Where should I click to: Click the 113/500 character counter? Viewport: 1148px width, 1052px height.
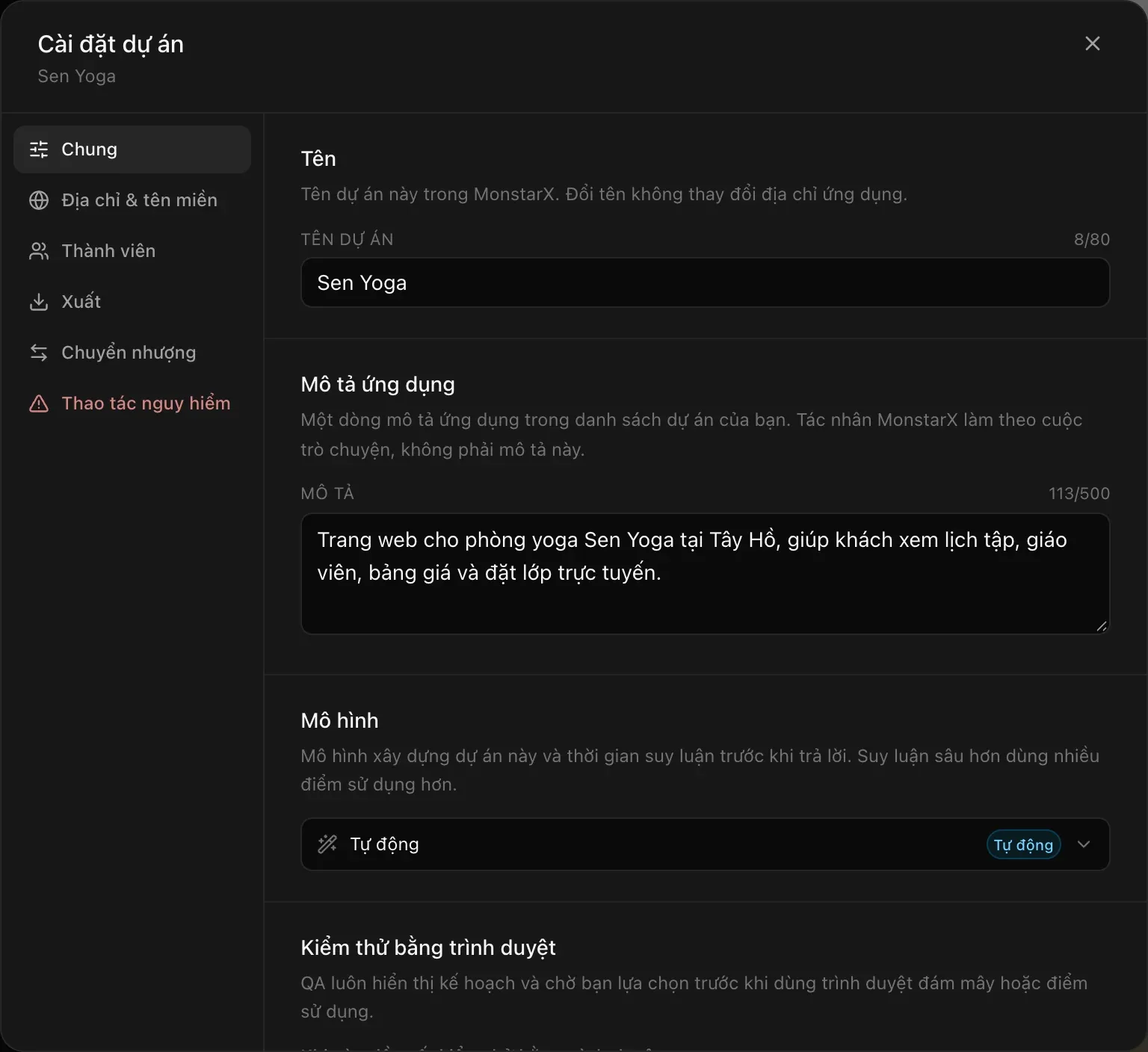1079,493
